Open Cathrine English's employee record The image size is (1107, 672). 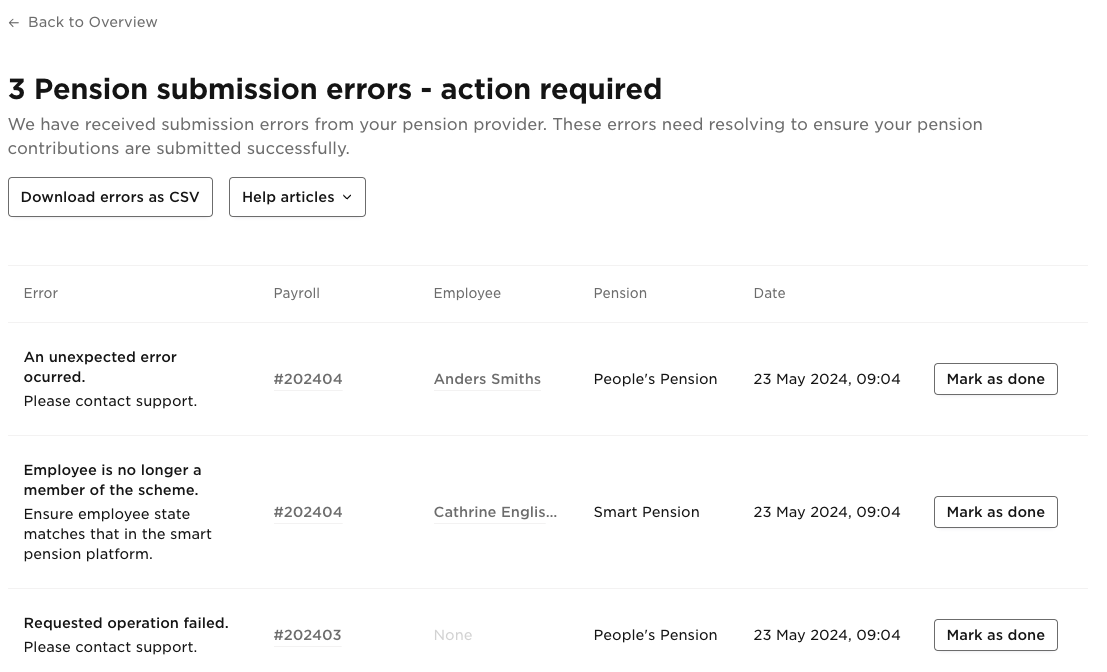tap(495, 512)
